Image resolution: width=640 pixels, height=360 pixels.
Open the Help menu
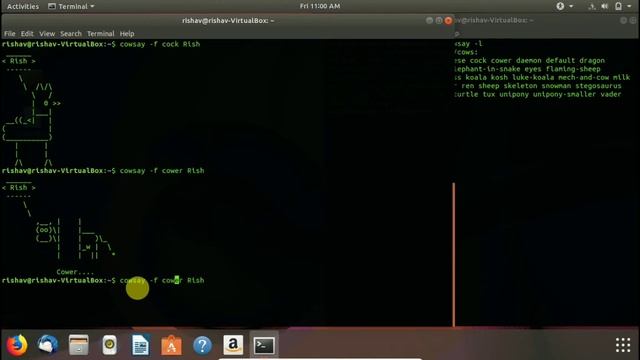(x=127, y=34)
